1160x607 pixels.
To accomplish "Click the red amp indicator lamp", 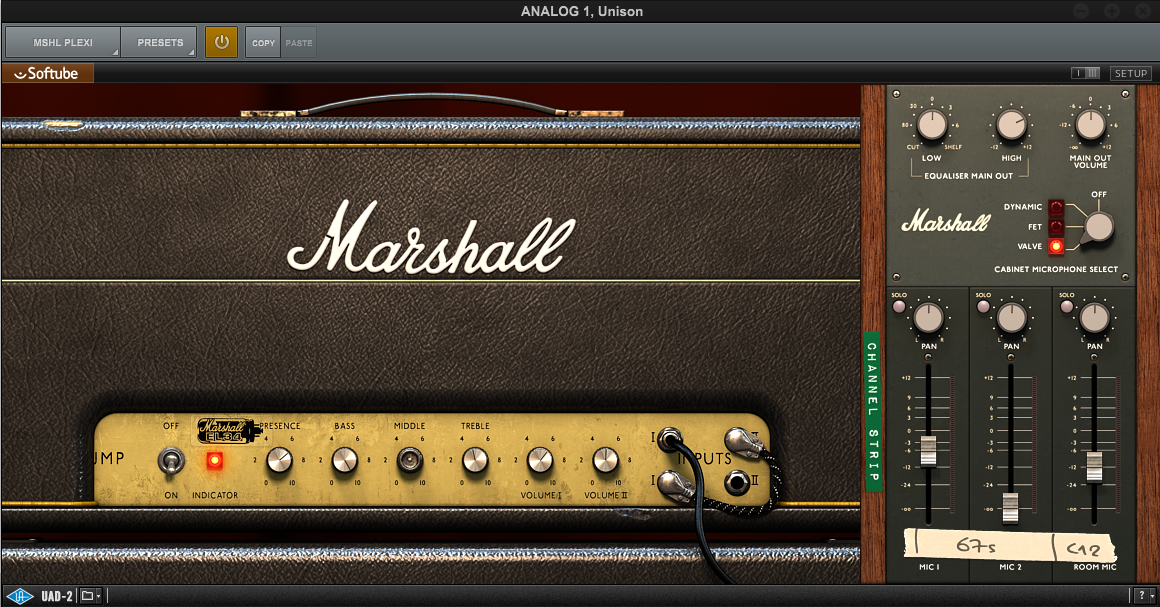I will pos(215,460).
